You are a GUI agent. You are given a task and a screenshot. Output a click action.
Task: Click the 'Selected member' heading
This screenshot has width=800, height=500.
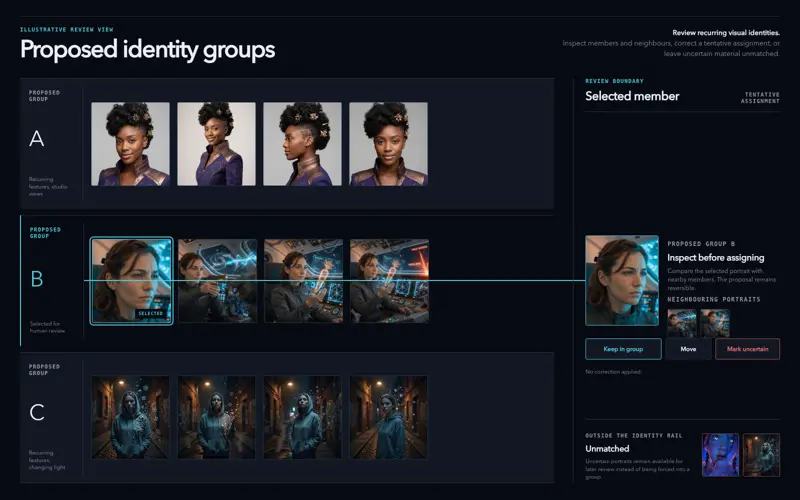click(632, 96)
